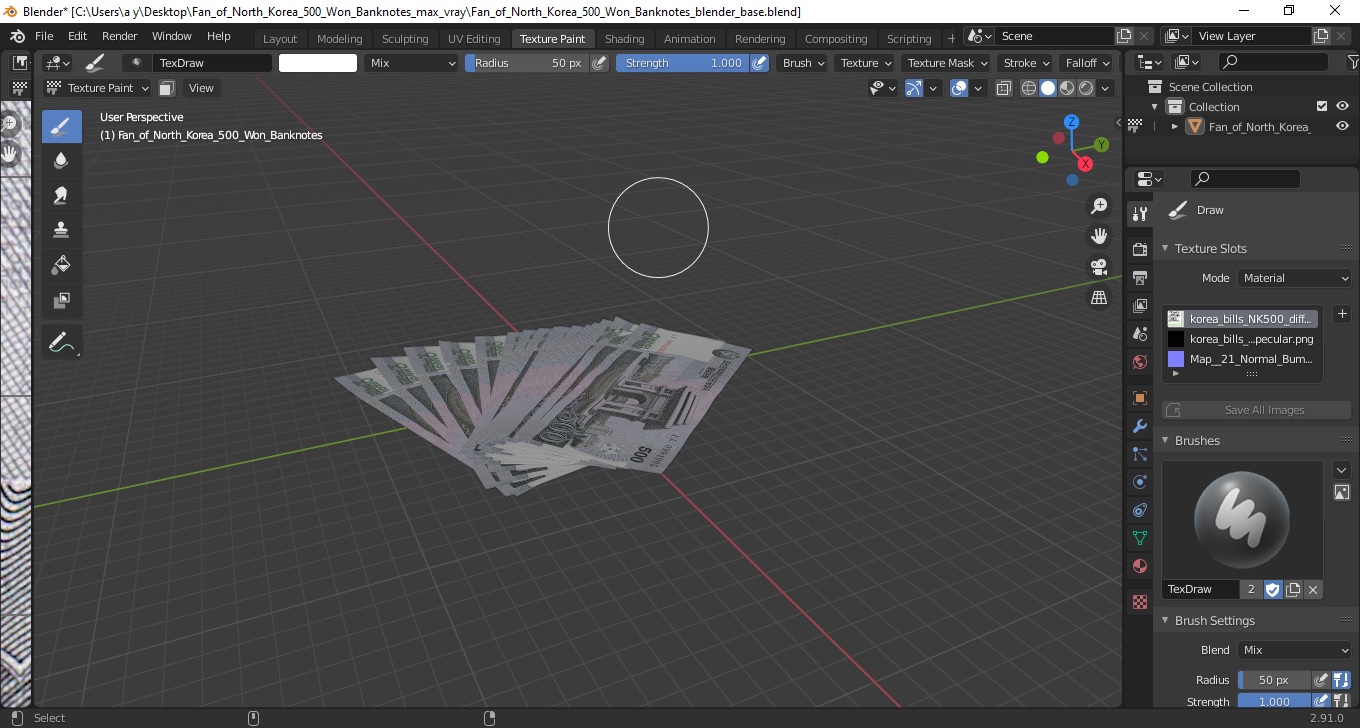Open the Object Data properties tab
The width and height of the screenshot is (1360, 728).
tap(1139, 538)
